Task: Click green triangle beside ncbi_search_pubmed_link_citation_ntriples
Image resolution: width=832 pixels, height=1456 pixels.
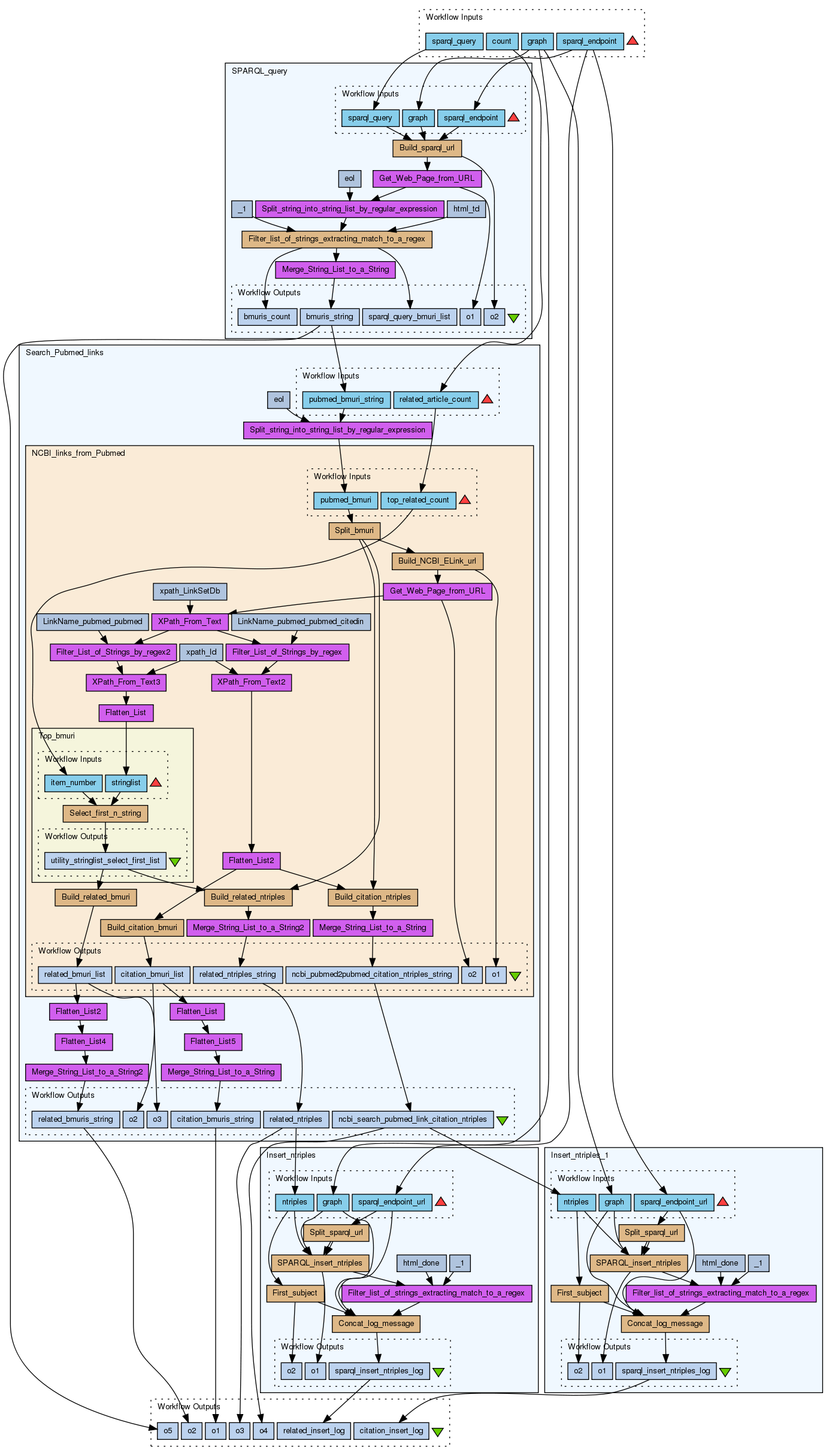Action: click(x=503, y=1120)
